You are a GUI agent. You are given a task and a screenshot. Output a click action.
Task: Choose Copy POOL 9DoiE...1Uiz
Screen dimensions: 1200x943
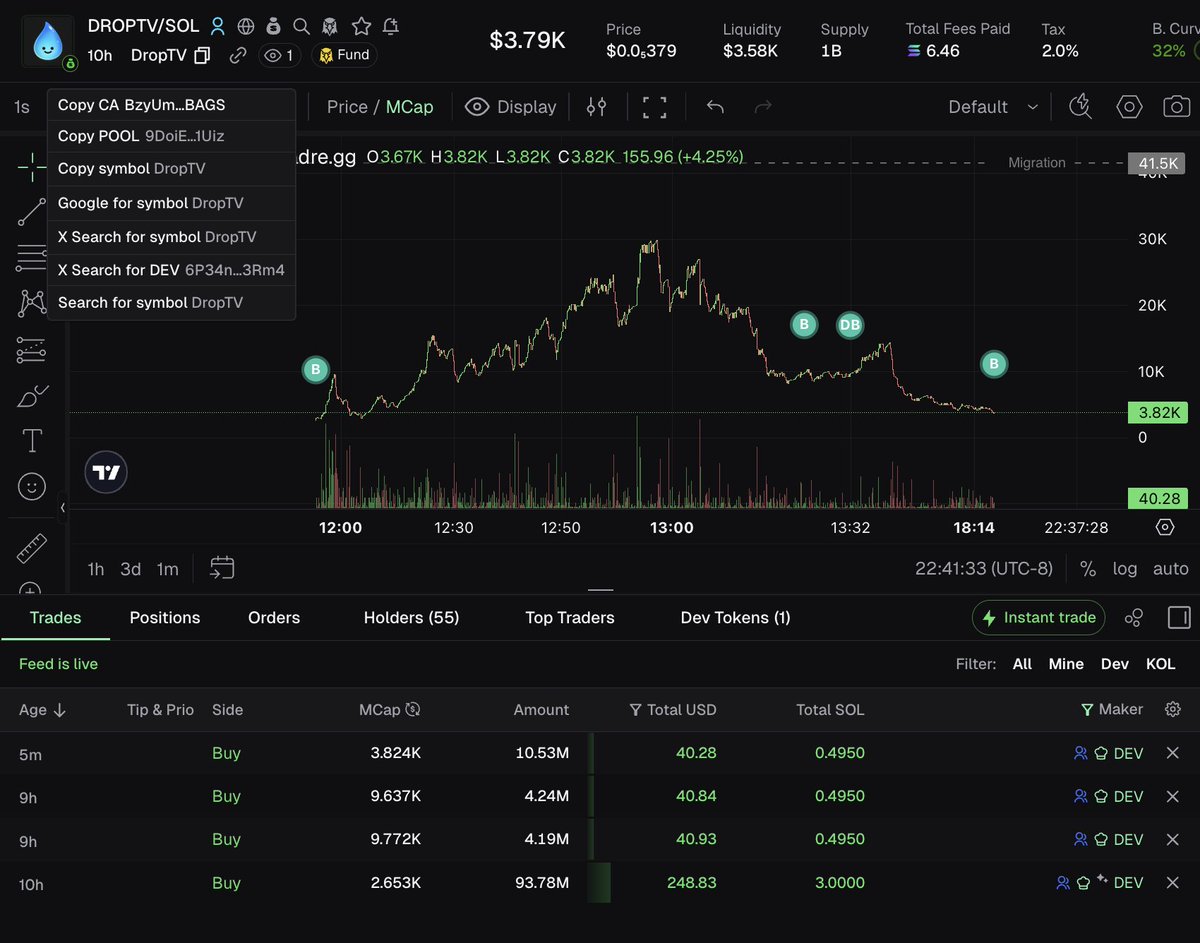(171, 136)
